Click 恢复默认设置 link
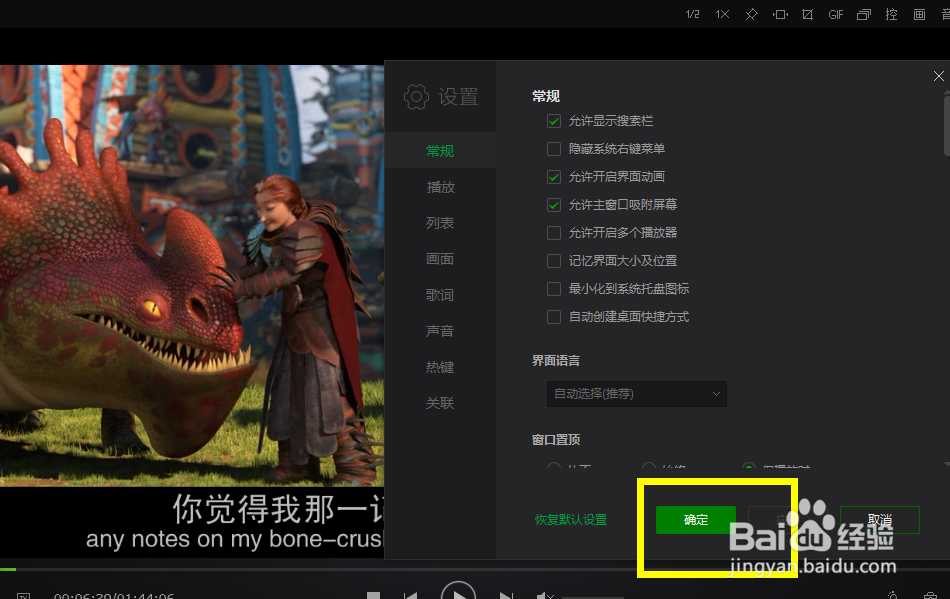Viewport: 950px width, 599px height. tap(571, 520)
